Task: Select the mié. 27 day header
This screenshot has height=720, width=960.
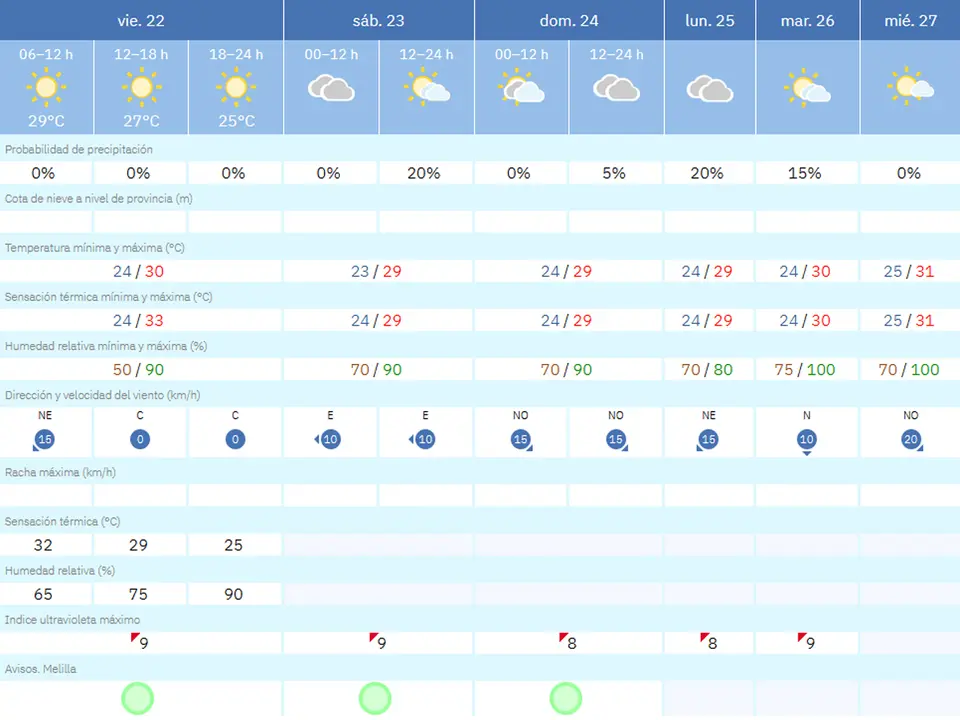Action: click(910, 20)
